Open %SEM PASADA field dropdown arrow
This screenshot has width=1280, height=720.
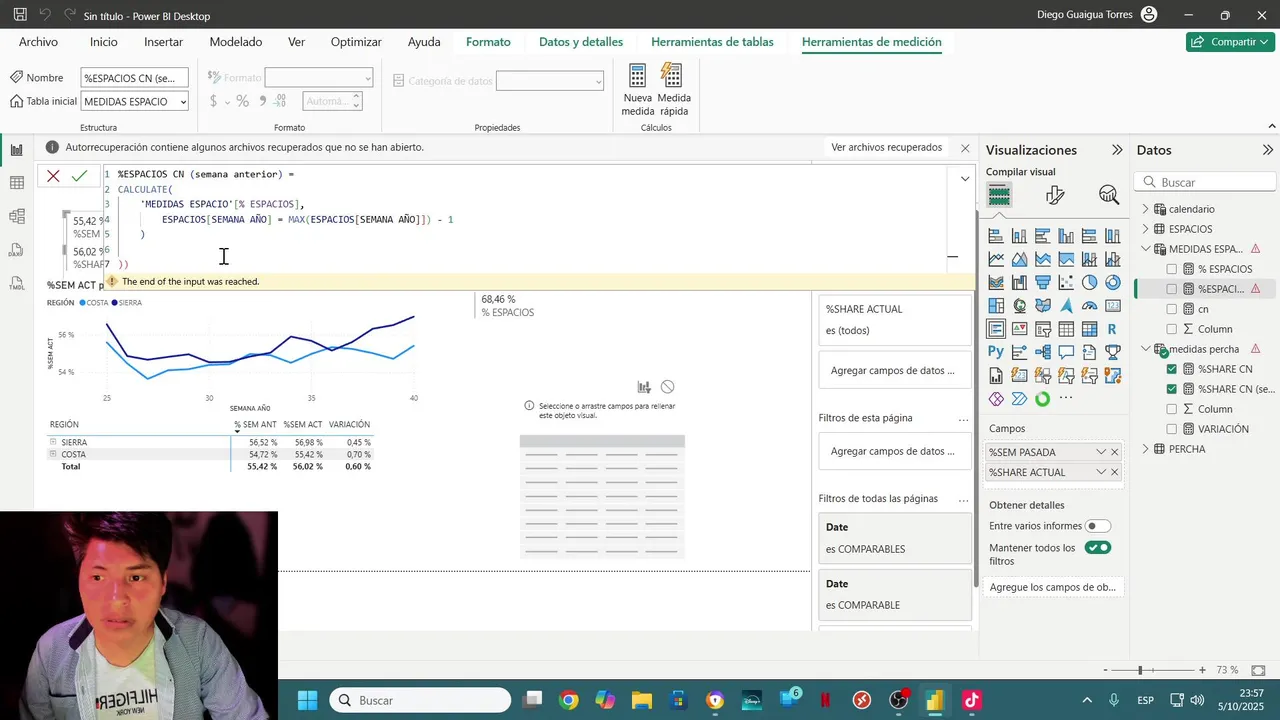[x=1101, y=452]
